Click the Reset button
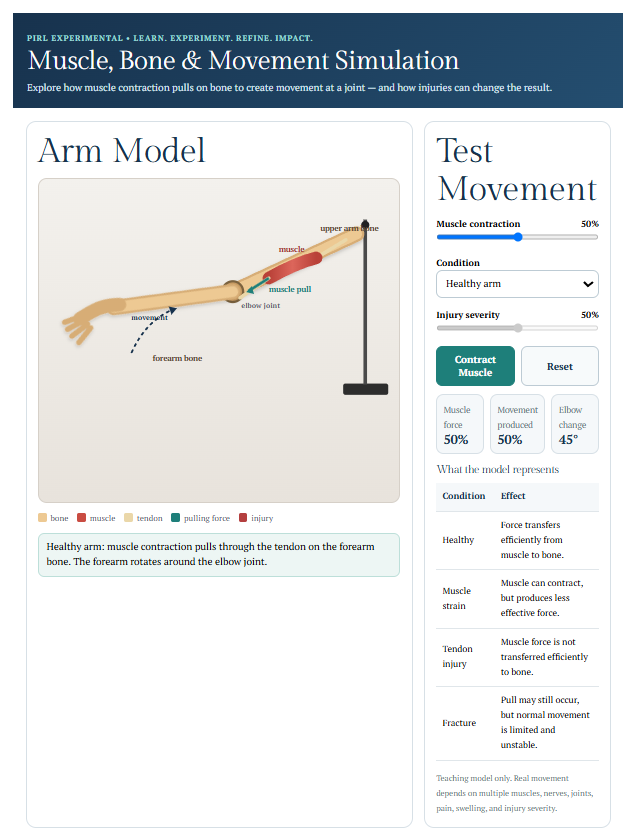Screen dimensions: 623x838 (559, 366)
